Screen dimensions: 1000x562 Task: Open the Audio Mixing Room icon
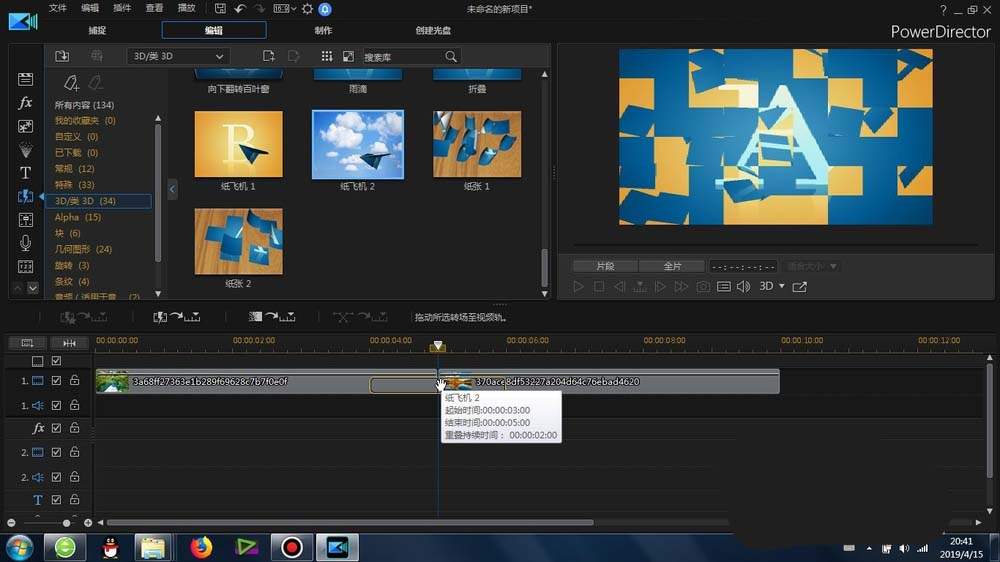(26, 220)
